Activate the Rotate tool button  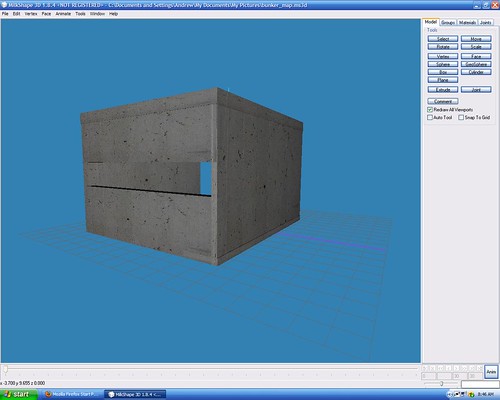pyautogui.click(x=443, y=47)
